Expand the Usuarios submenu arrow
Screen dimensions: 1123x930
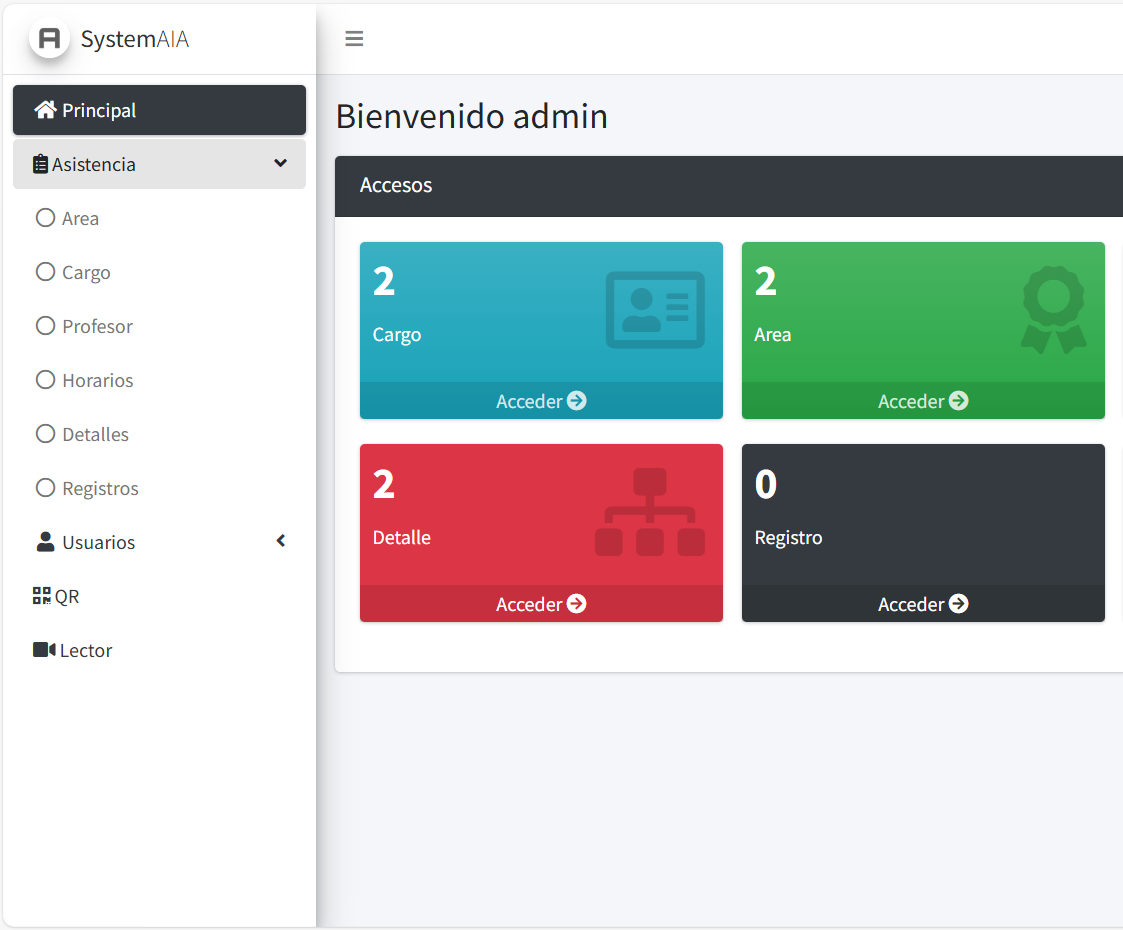(x=281, y=541)
